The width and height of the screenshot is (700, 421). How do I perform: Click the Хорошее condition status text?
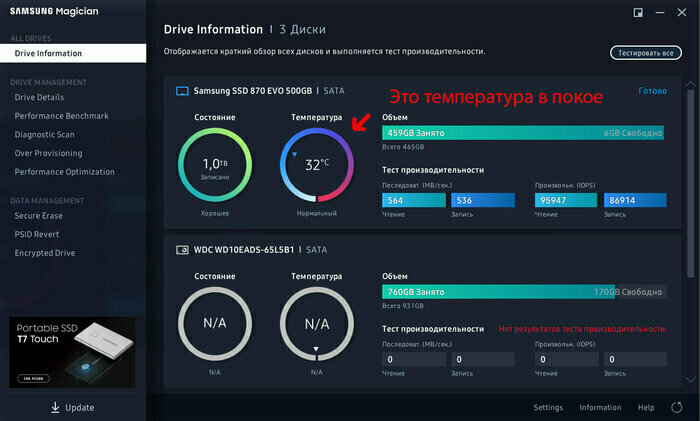[x=215, y=213]
